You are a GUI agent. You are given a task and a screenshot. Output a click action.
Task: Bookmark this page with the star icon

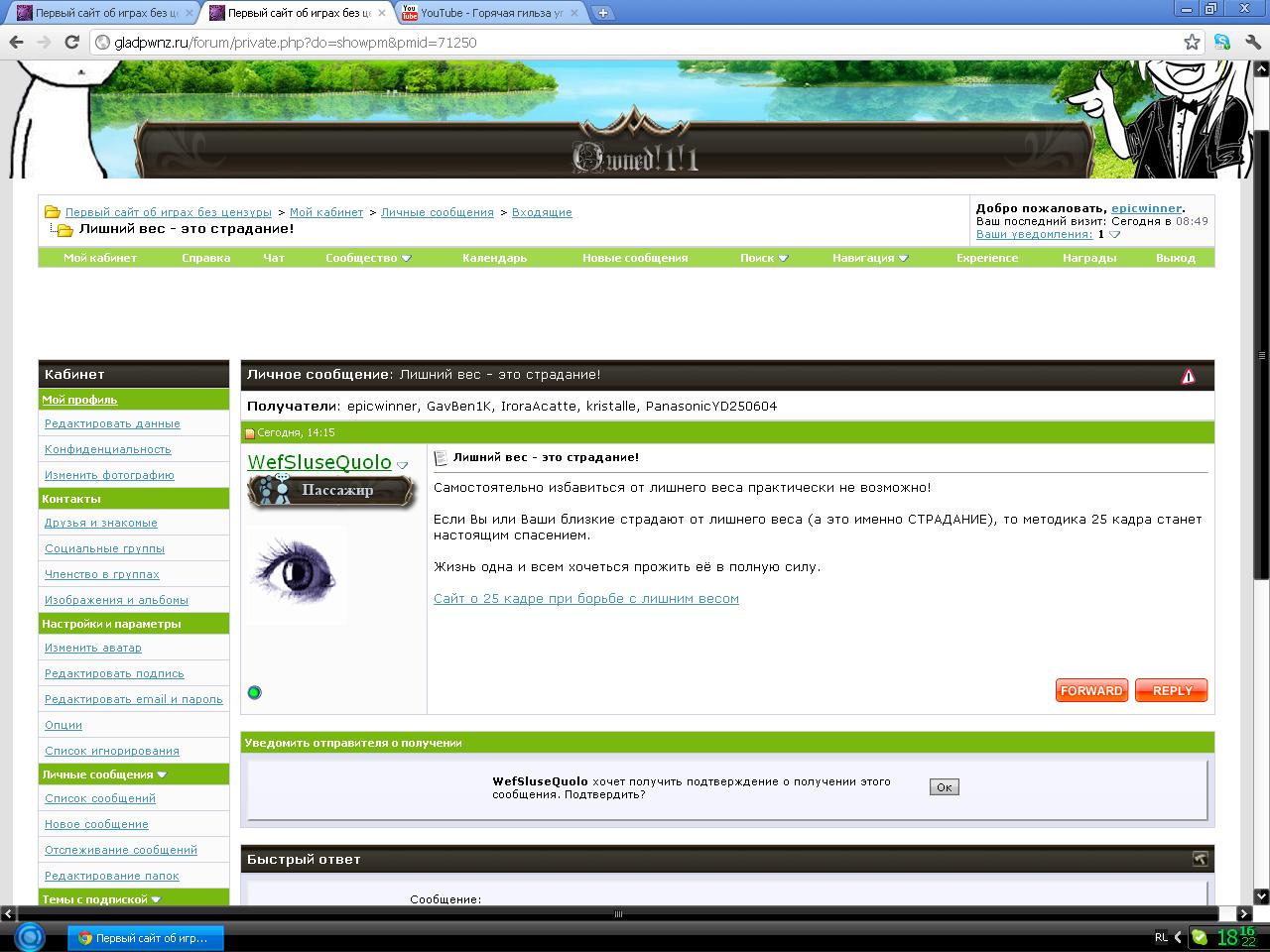(x=1192, y=42)
